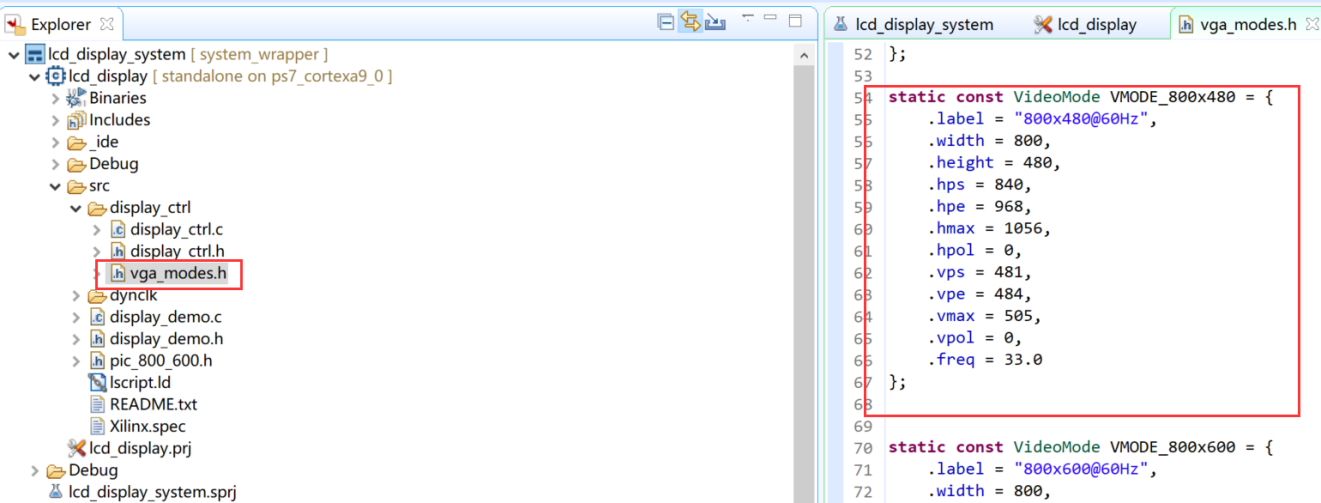Toggle Link with Editor in Explorer
Viewport: 1321px width, 503px height.
click(690, 22)
